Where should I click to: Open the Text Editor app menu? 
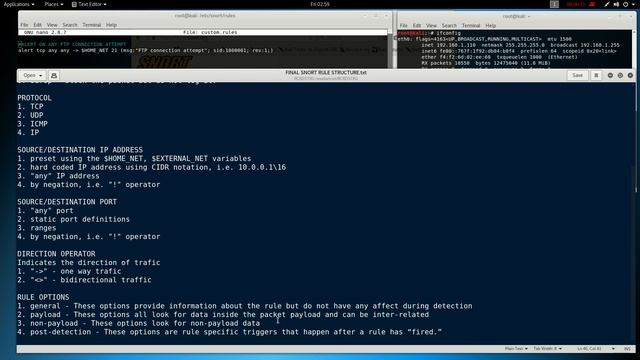(x=89, y=4)
